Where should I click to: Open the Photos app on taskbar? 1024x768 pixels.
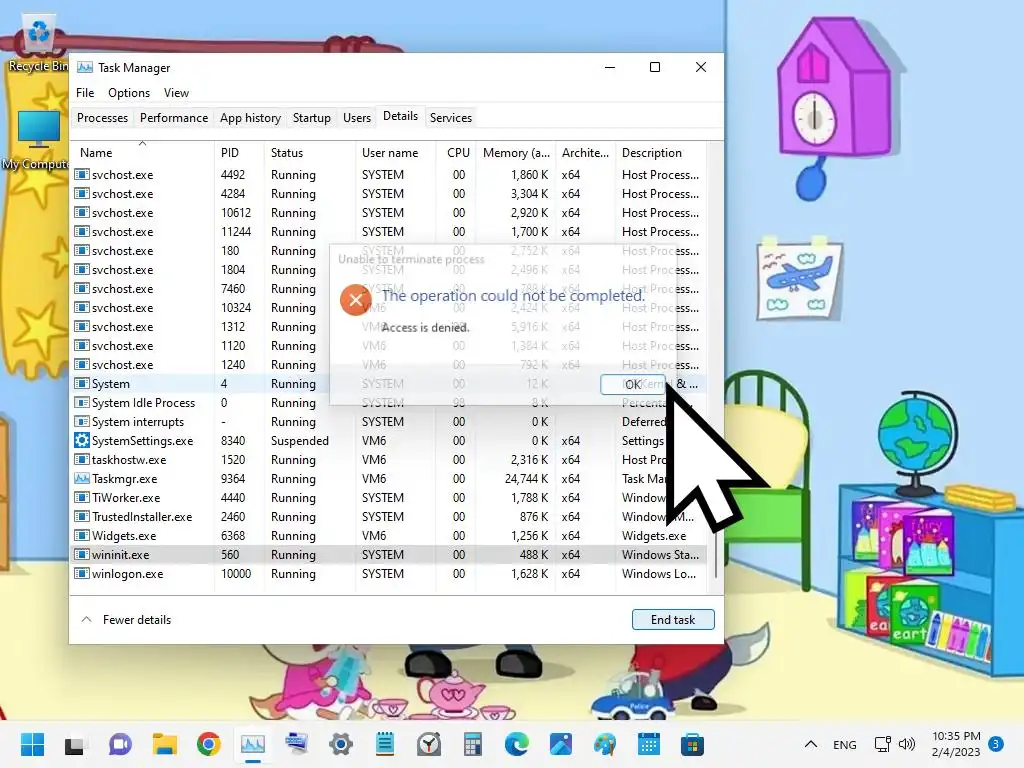560,744
